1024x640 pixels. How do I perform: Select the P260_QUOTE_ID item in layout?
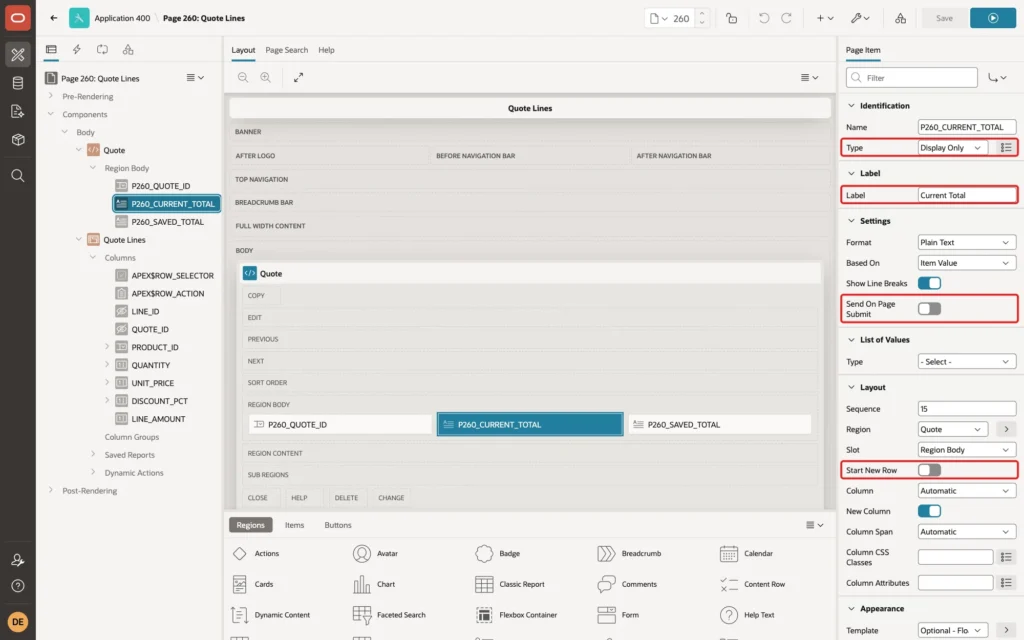[x=340, y=424]
